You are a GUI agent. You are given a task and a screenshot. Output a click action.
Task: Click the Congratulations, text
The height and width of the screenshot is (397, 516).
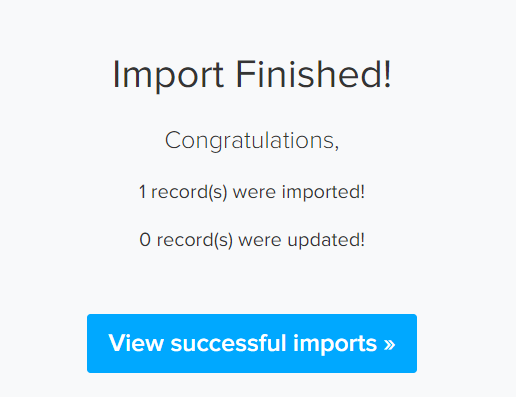252,141
